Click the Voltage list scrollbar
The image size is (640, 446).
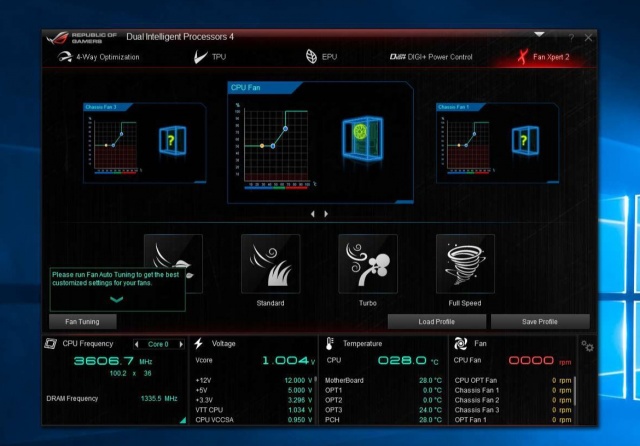coord(316,380)
